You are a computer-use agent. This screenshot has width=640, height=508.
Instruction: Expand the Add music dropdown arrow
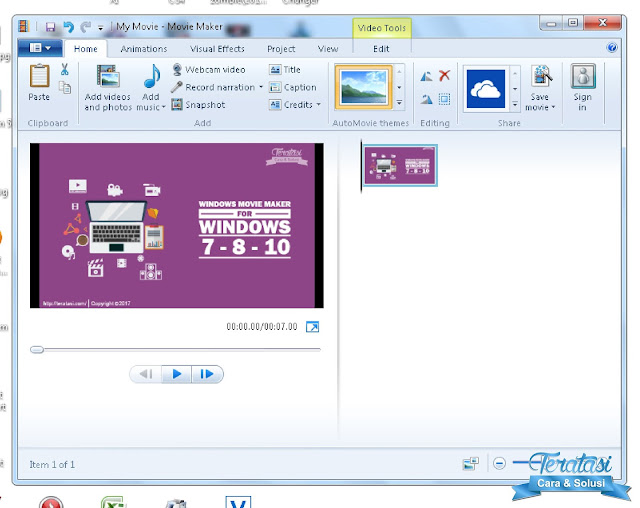tap(164, 107)
